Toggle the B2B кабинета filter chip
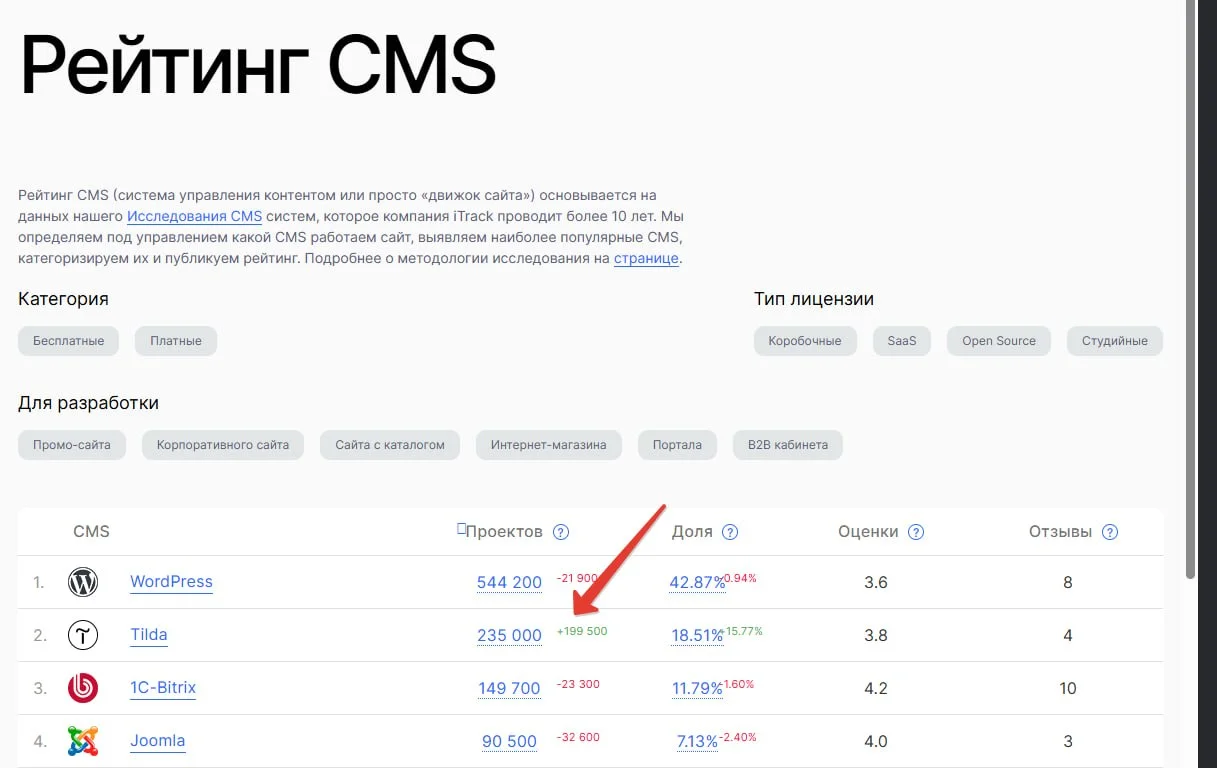 (788, 445)
